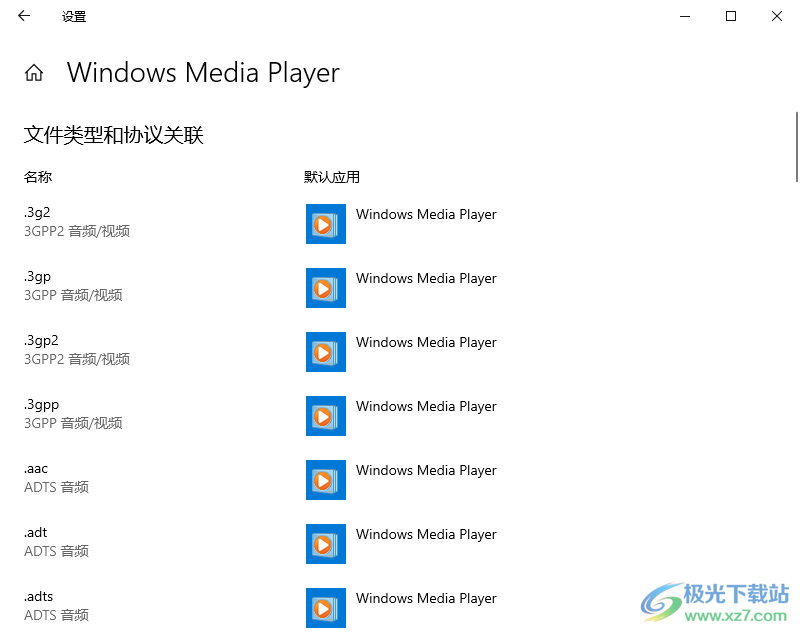Click the 设置 window title

point(74,17)
